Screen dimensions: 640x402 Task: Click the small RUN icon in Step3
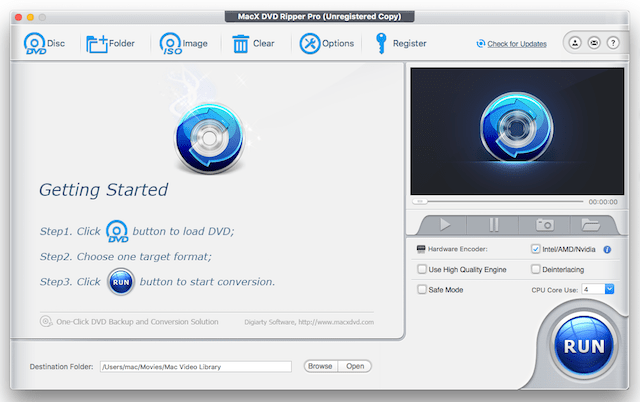[121, 282]
